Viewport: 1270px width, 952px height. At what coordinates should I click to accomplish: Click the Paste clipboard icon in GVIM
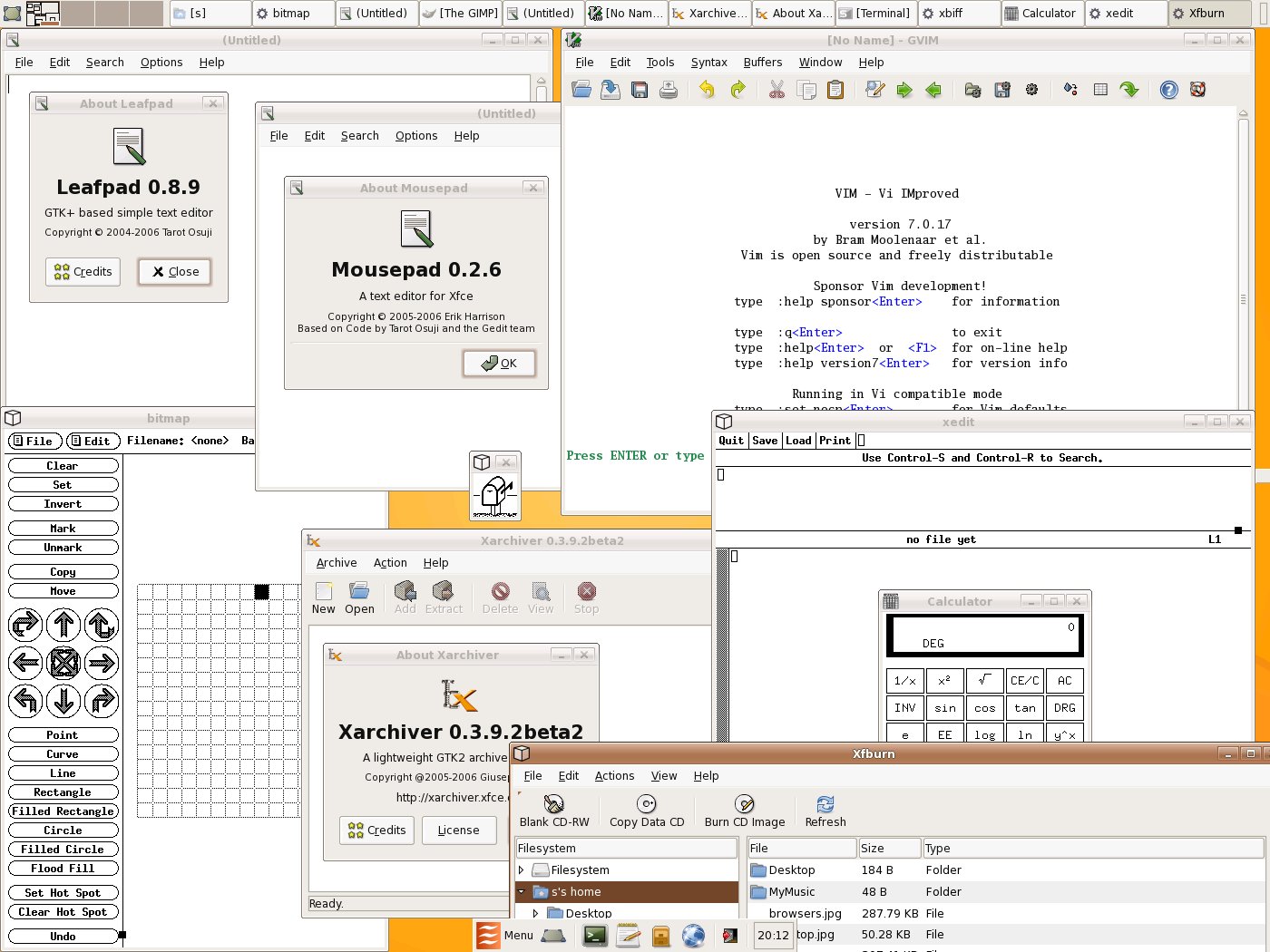click(835, 90)
